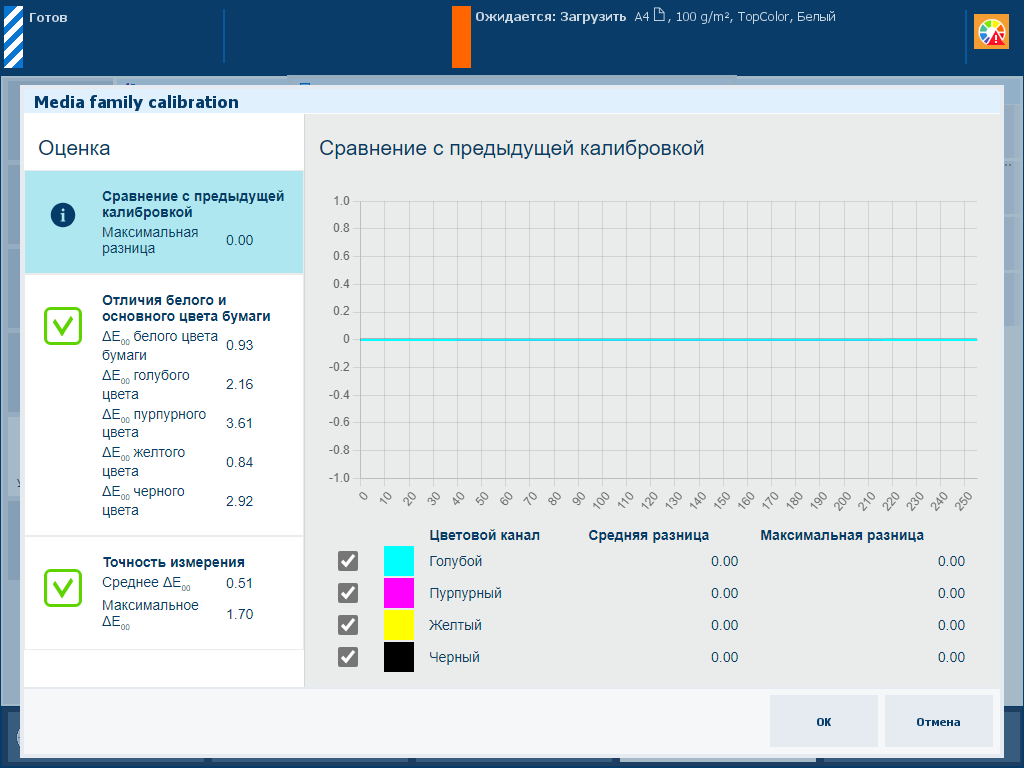Click the Максимальная разница column header
Screen dimensions: 1024x768
click(842, 536)
